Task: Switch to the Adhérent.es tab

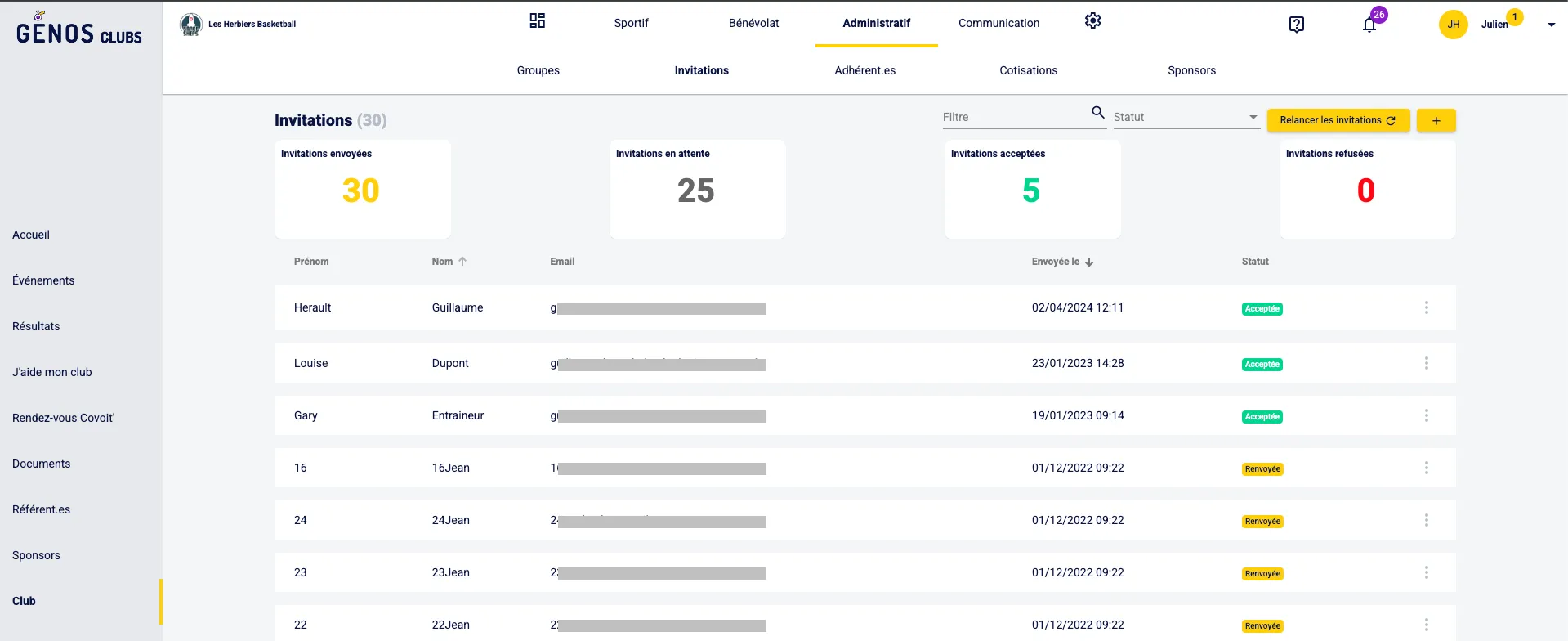Action: 864,70
